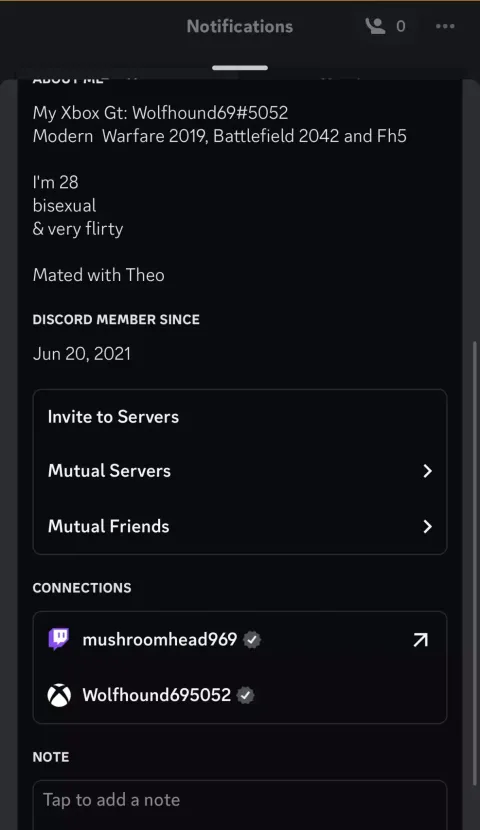This screenshot has height=830, width=480.
Task: Click the Wolfhound695052 Xbox connection
Action: [240, 695]
